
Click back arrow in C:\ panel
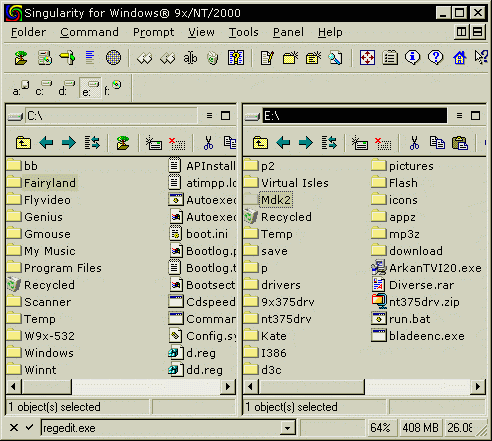coord(46,143)
